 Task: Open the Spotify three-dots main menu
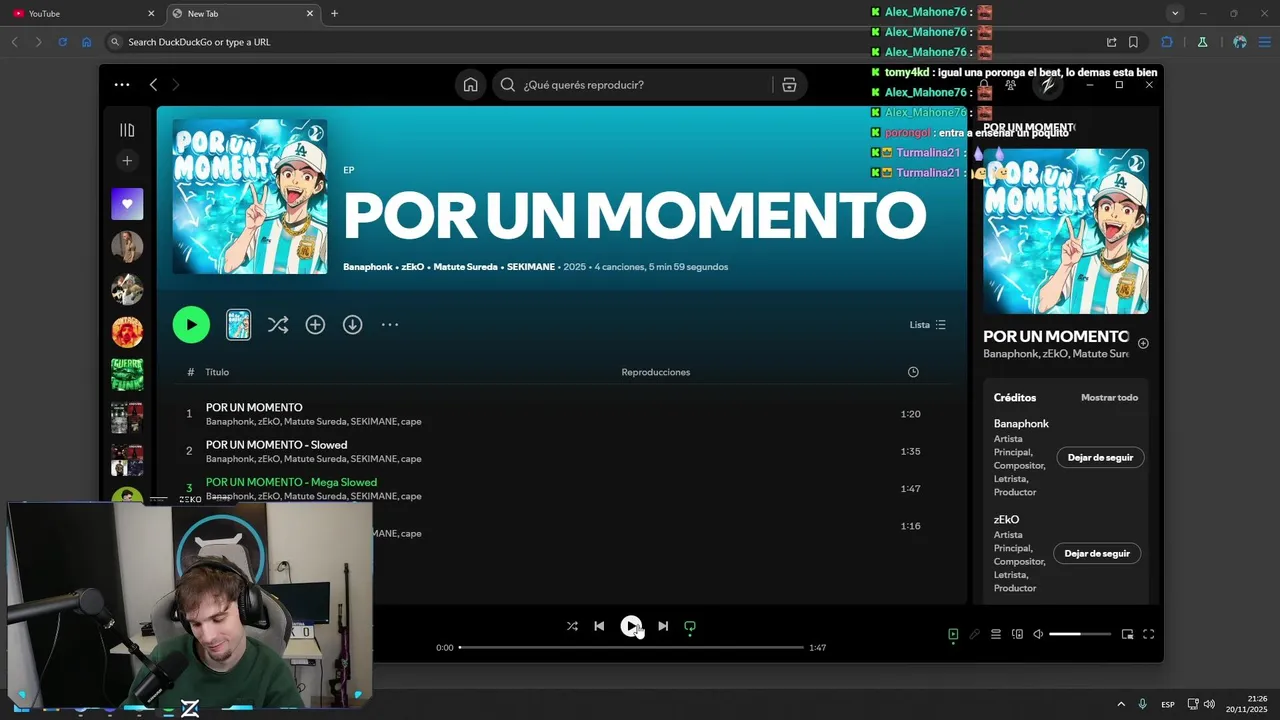pos(122,85)
